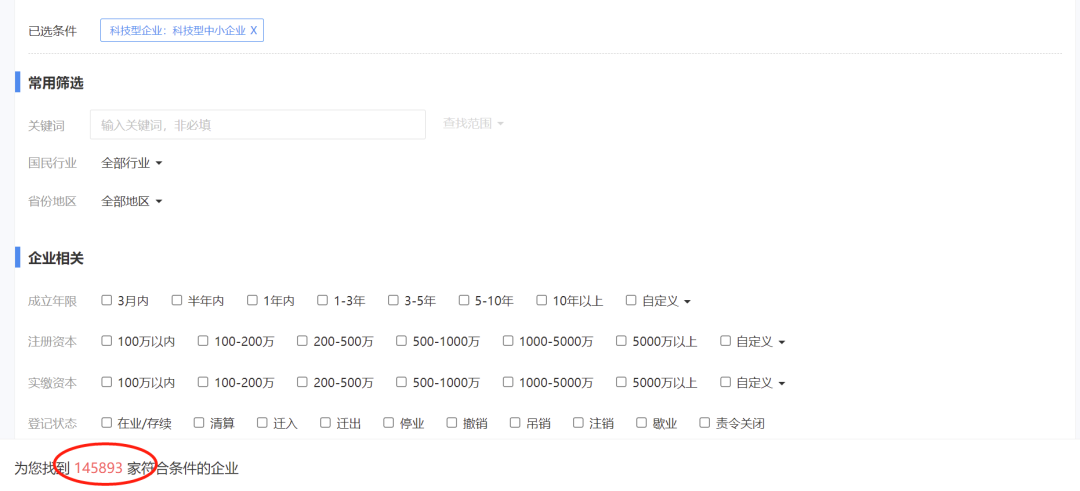
Task: Check 注册资本 500-1000万 option
Action: click(402, 341)
